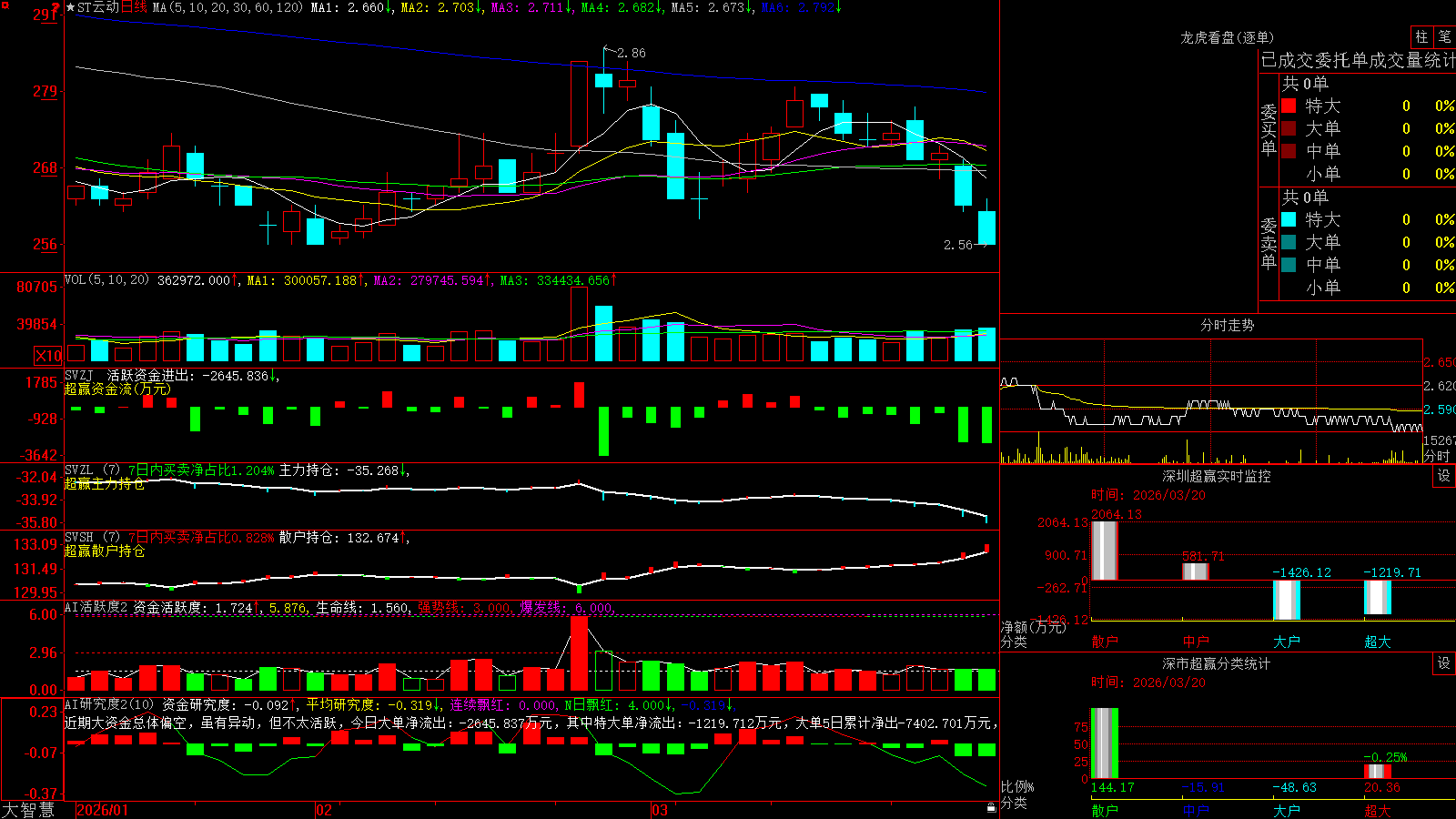Switch order view to 笔 mode

1445,36
